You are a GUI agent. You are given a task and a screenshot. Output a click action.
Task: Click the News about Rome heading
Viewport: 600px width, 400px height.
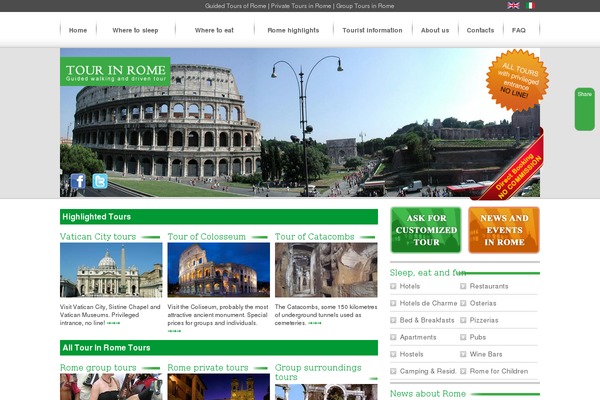[428, 393]
